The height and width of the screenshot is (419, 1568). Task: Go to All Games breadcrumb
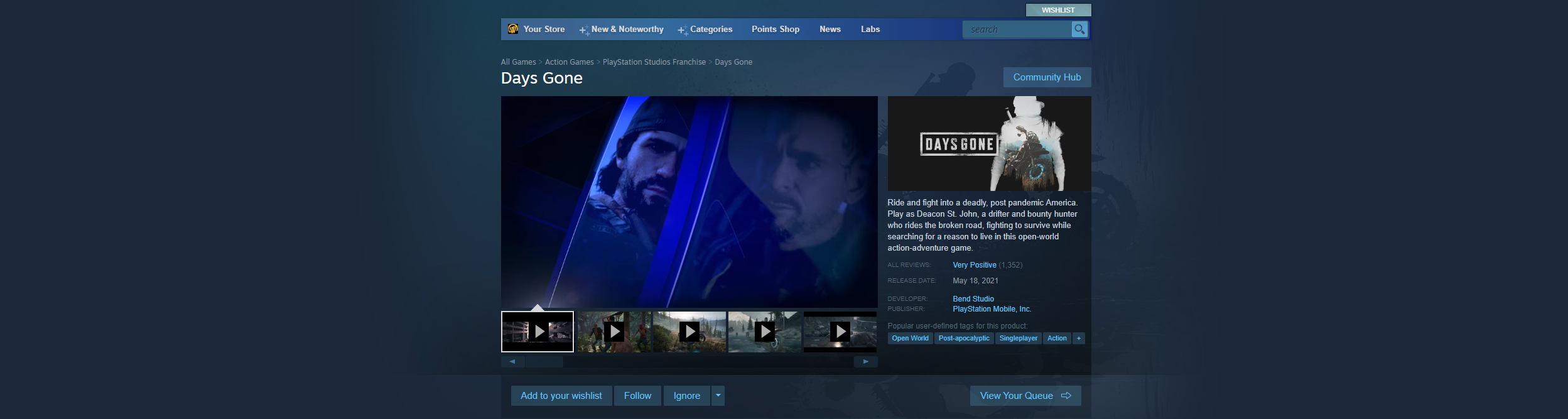(519, 62)
